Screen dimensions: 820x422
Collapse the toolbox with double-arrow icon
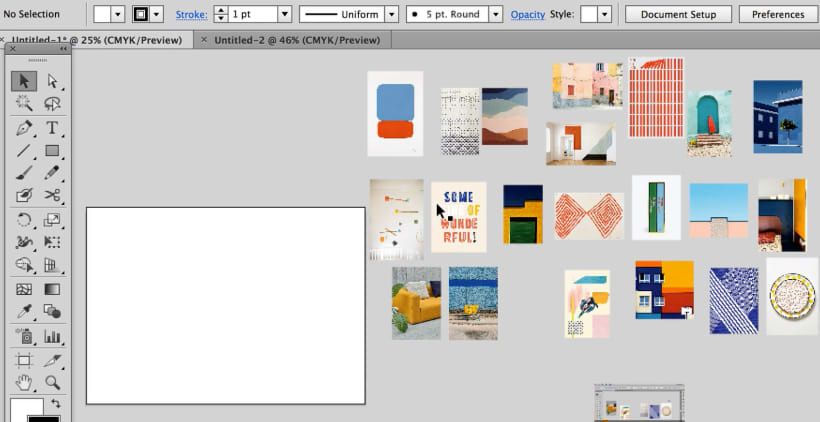[63, 49]
